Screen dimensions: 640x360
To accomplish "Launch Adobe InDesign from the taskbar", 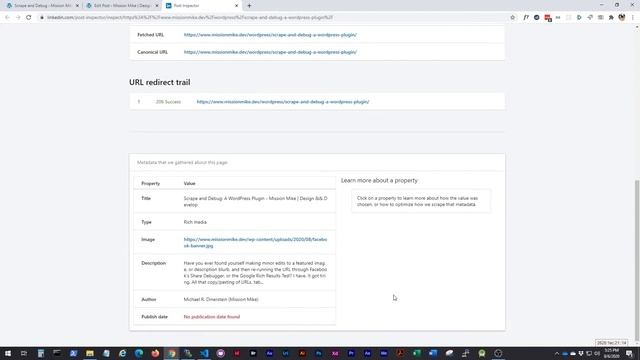I will 237,353.
